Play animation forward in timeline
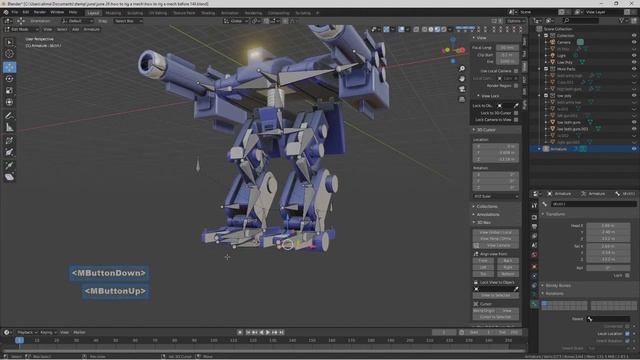The height and width of the screenshot is (360, 640). (268, 332)
